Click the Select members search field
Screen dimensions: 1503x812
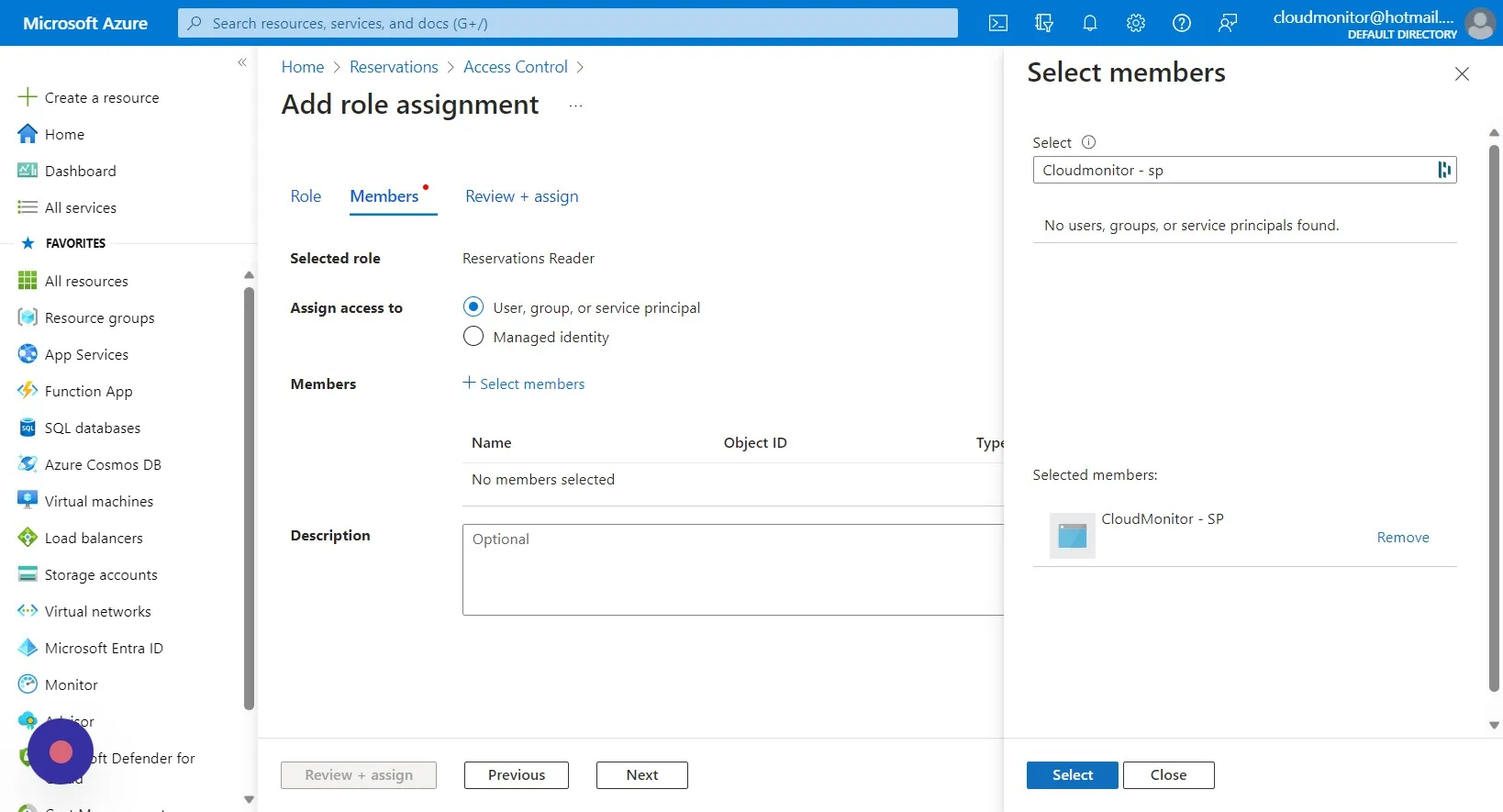tap(1245, 170)
